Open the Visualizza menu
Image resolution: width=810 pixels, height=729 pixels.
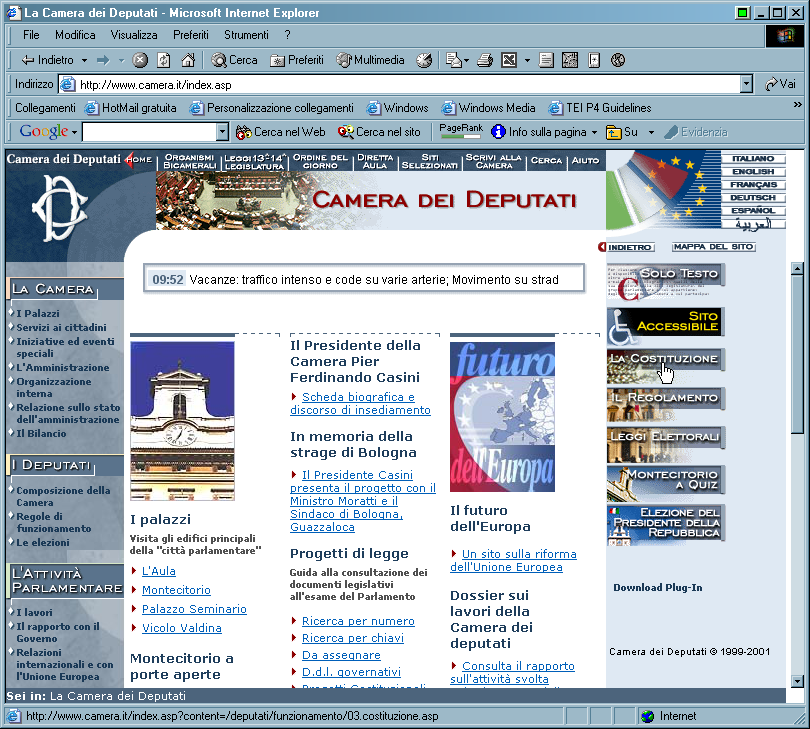[x=134, y=35]
